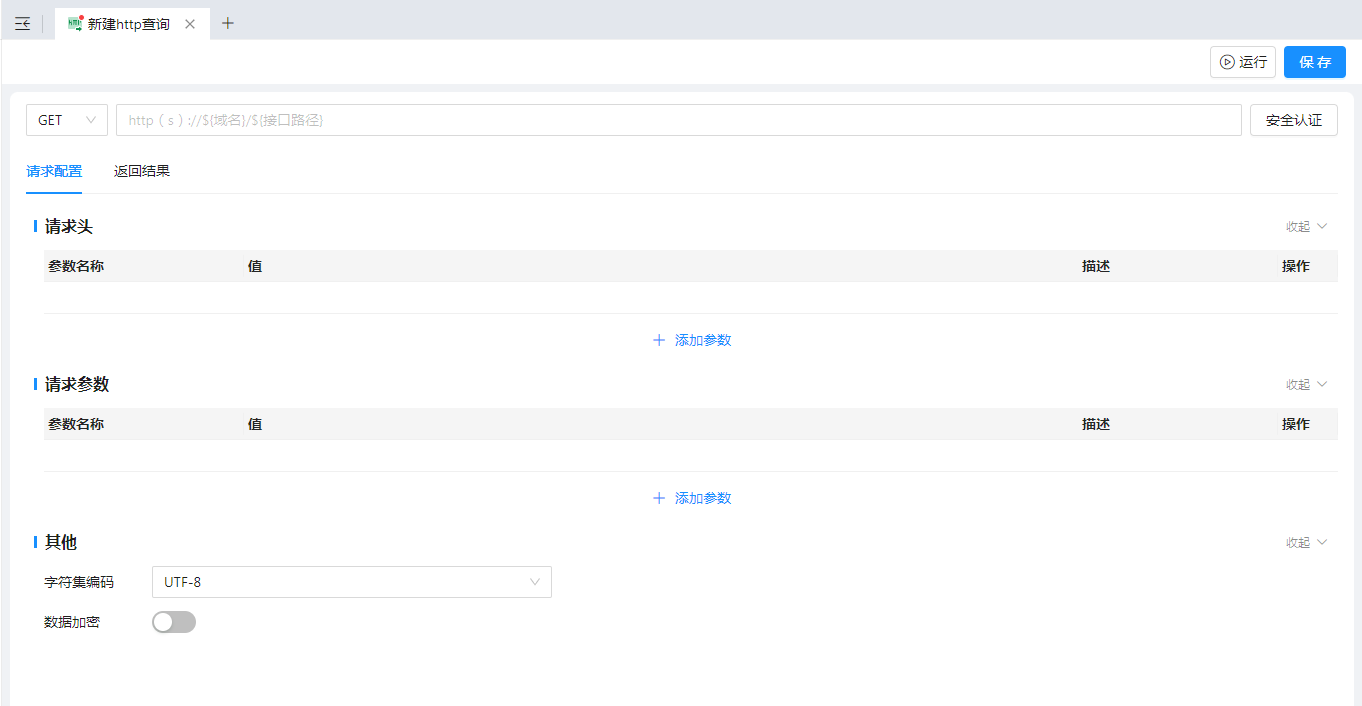
Task: Collapse the 请求参数 section
Action: point(1306,385)
